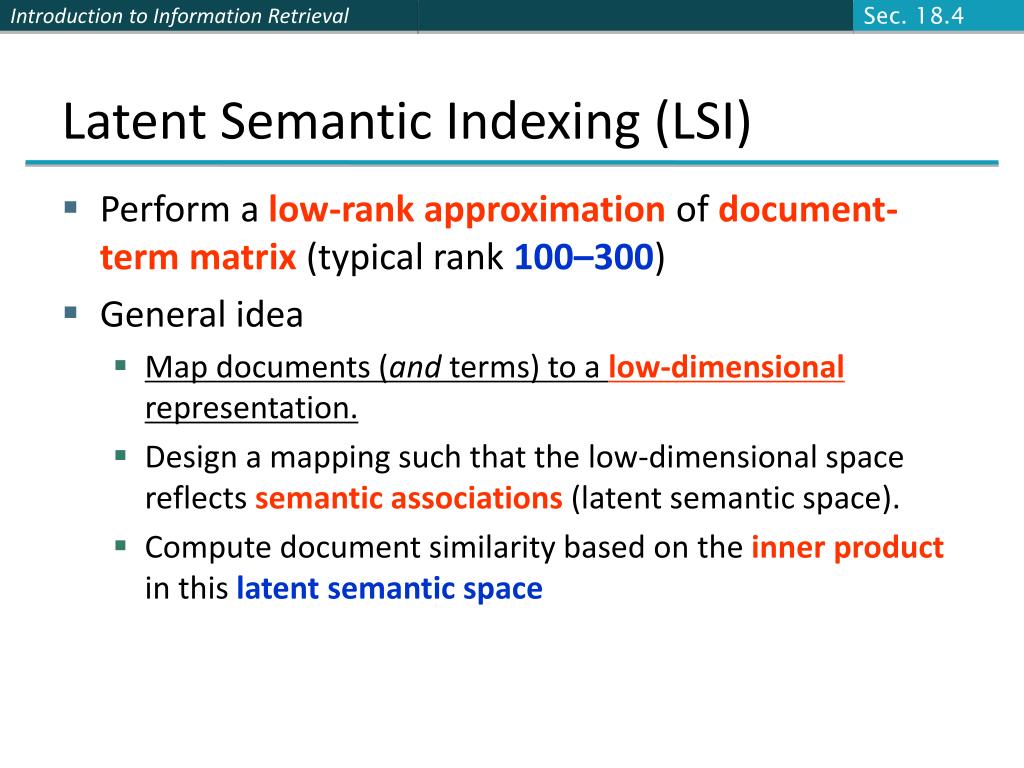Click the text '(typical rank'
The image size is (1024, 768).
[405, 257]
